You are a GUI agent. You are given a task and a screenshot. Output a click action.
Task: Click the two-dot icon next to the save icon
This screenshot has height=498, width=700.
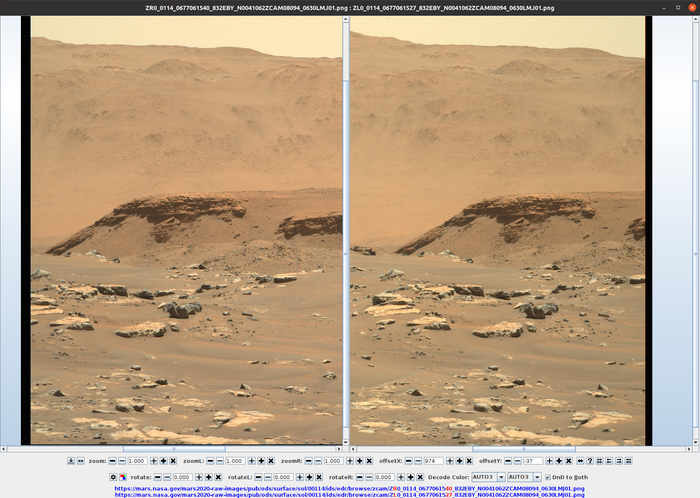tap(80, 461)
